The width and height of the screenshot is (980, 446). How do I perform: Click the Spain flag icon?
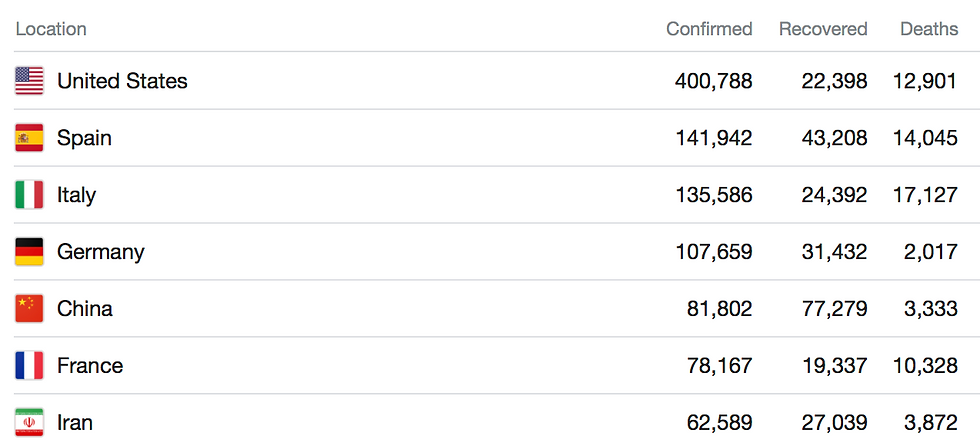(29, 138)
